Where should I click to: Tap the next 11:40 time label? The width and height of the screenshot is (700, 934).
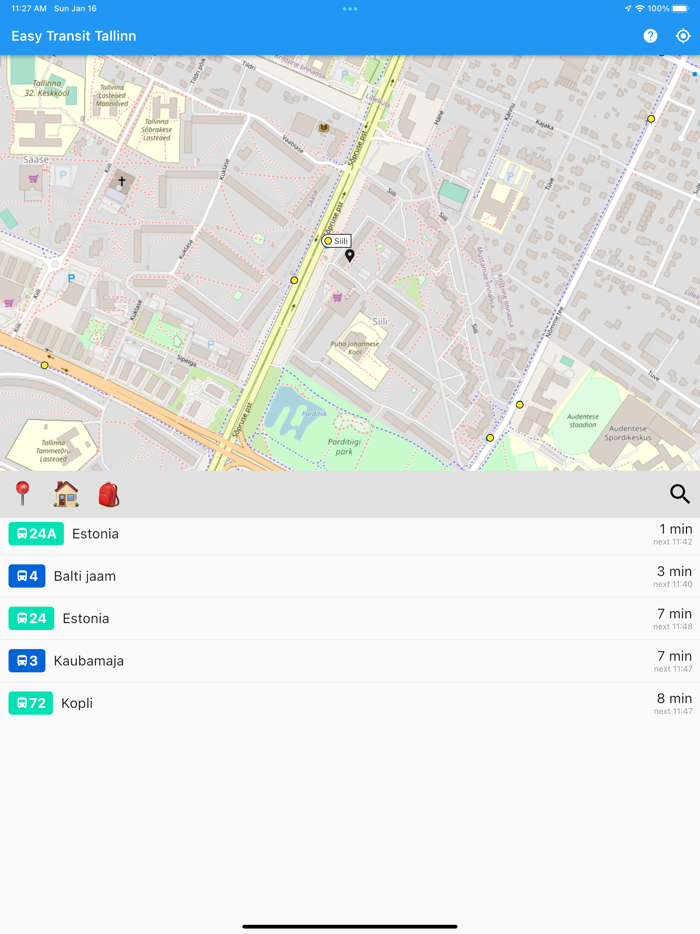tap(673, 584)
